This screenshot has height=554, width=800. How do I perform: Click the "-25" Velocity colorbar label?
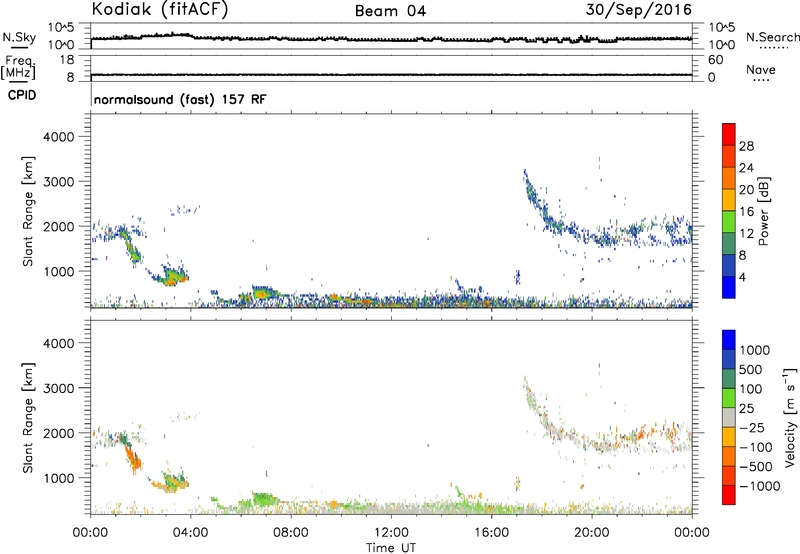click(x=752, y=428)
